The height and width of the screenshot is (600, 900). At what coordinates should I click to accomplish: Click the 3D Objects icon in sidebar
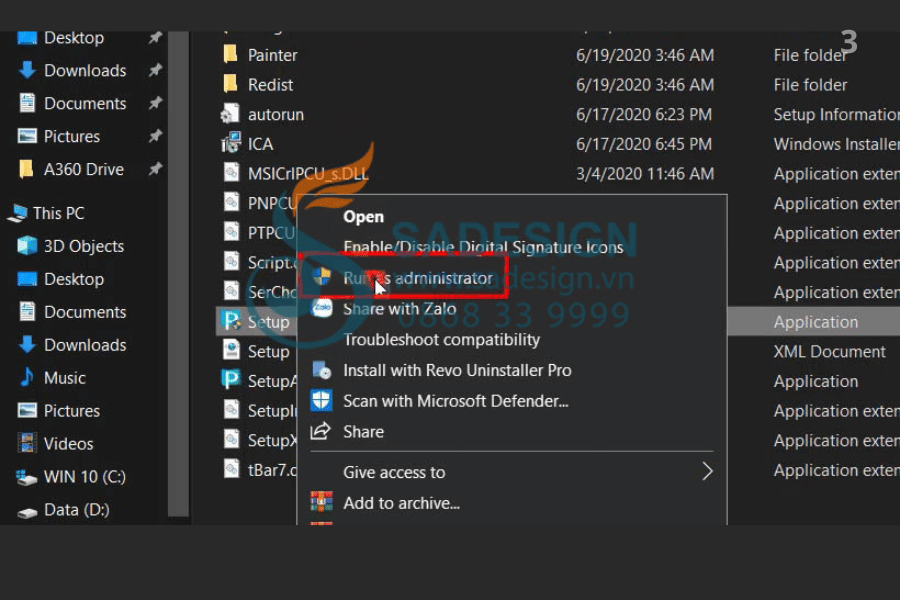(27, 246)
